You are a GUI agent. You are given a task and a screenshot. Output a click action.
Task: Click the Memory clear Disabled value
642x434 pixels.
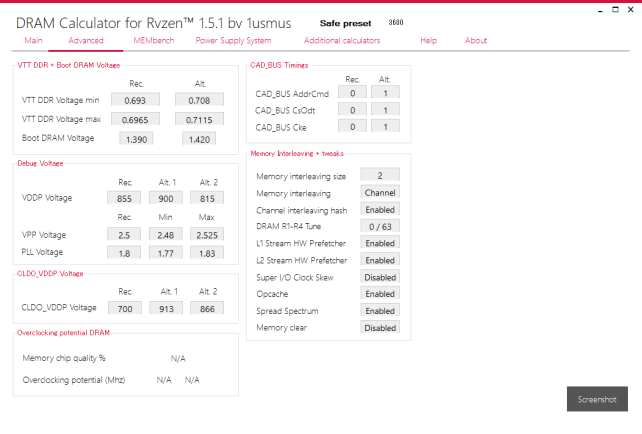click(x=380, y=327)
